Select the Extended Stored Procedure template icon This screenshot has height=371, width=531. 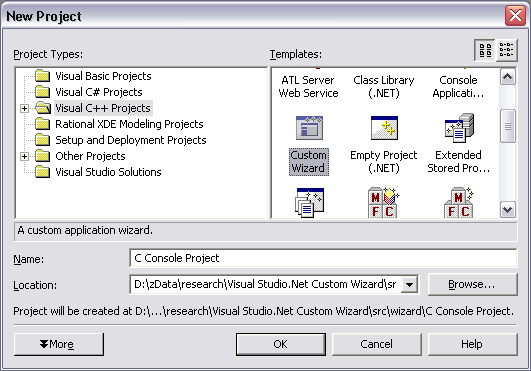(x=459, y=128)
